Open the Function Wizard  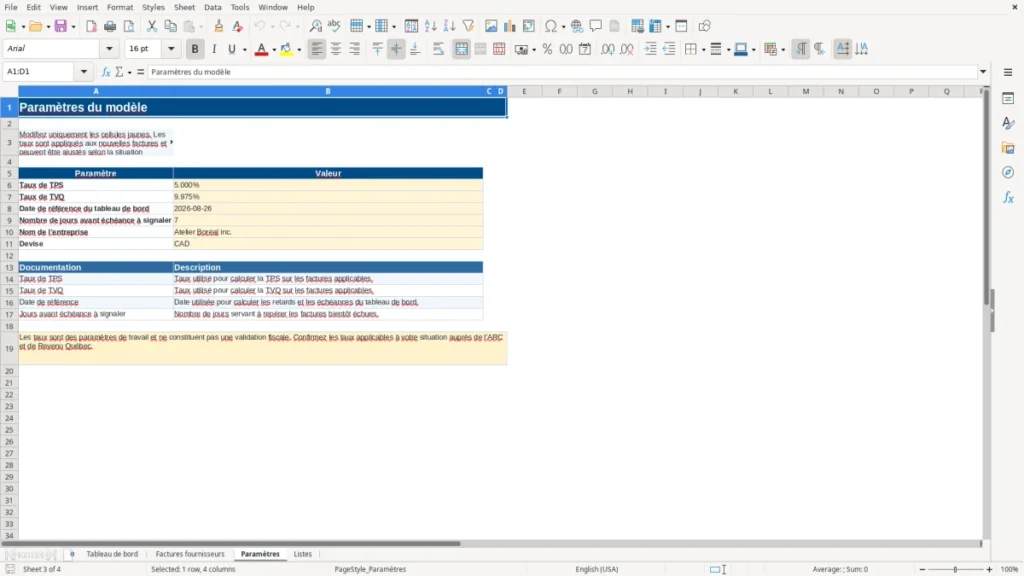106,72
